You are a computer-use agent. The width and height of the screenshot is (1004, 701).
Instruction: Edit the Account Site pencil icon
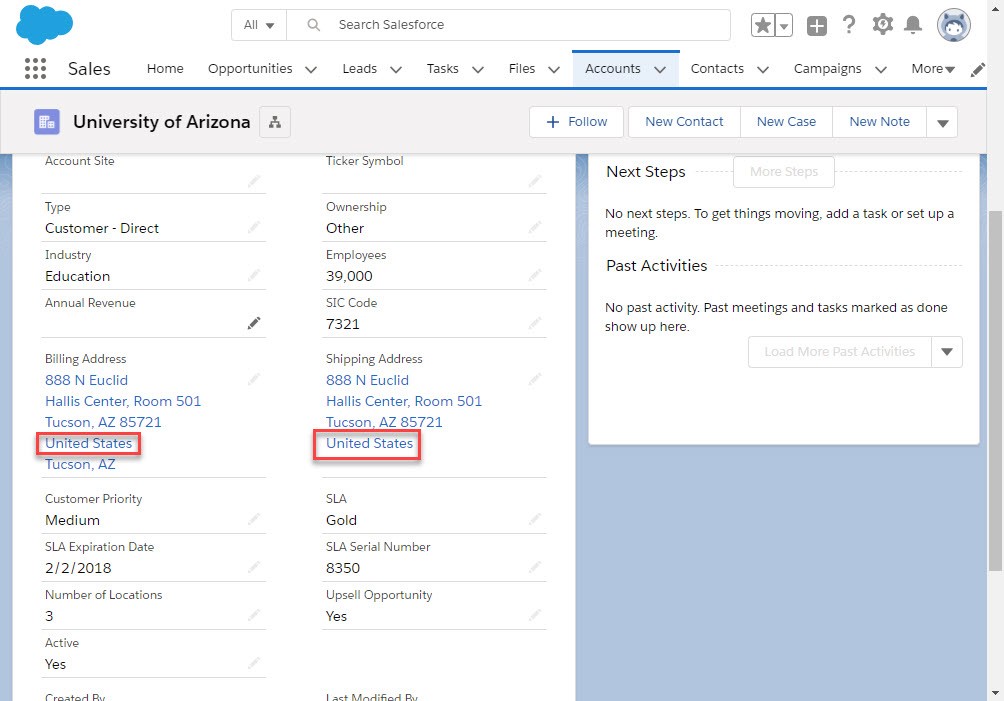point(254,181)
